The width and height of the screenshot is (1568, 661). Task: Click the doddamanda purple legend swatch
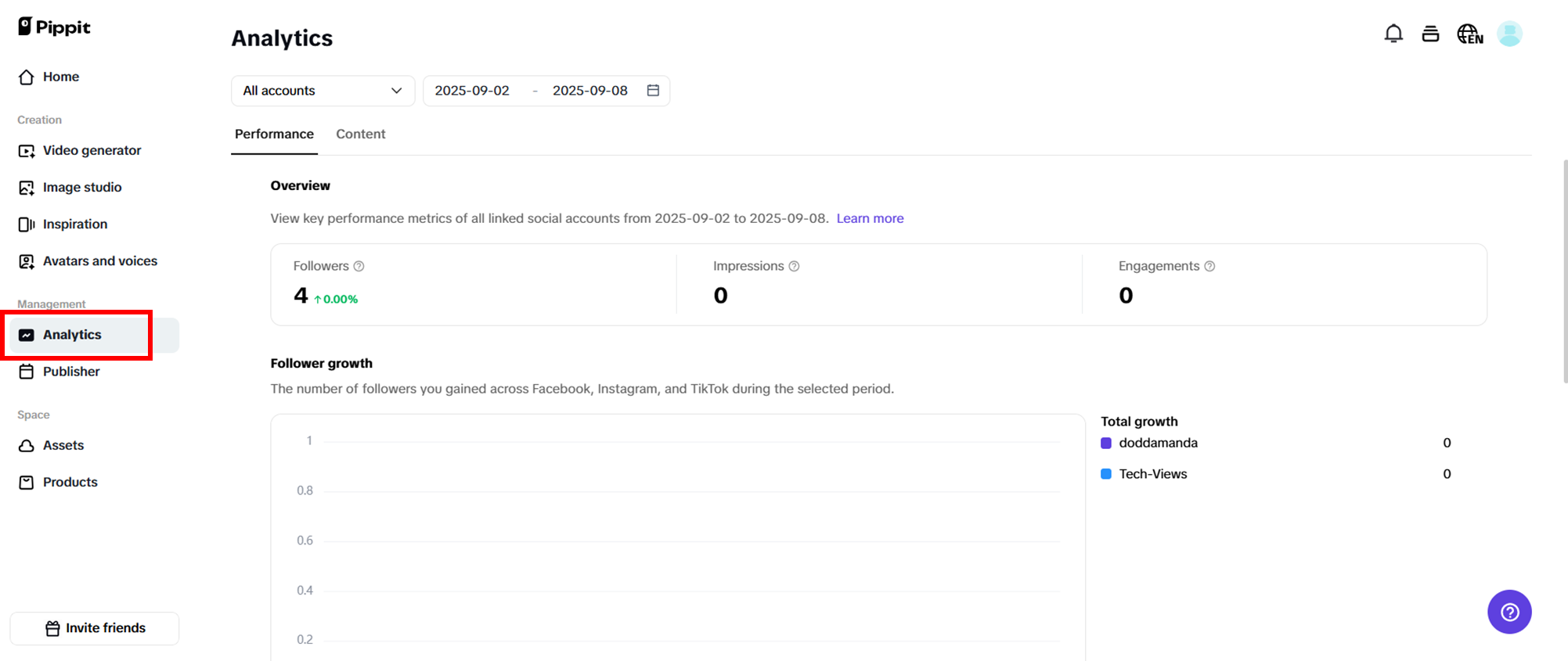tap(1106, 443)
